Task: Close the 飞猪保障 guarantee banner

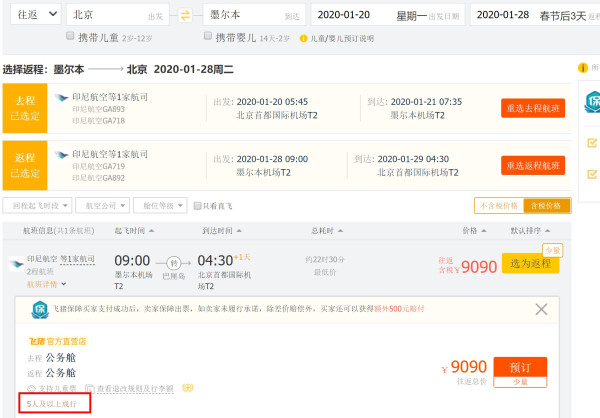Action: tap(541, 309)
